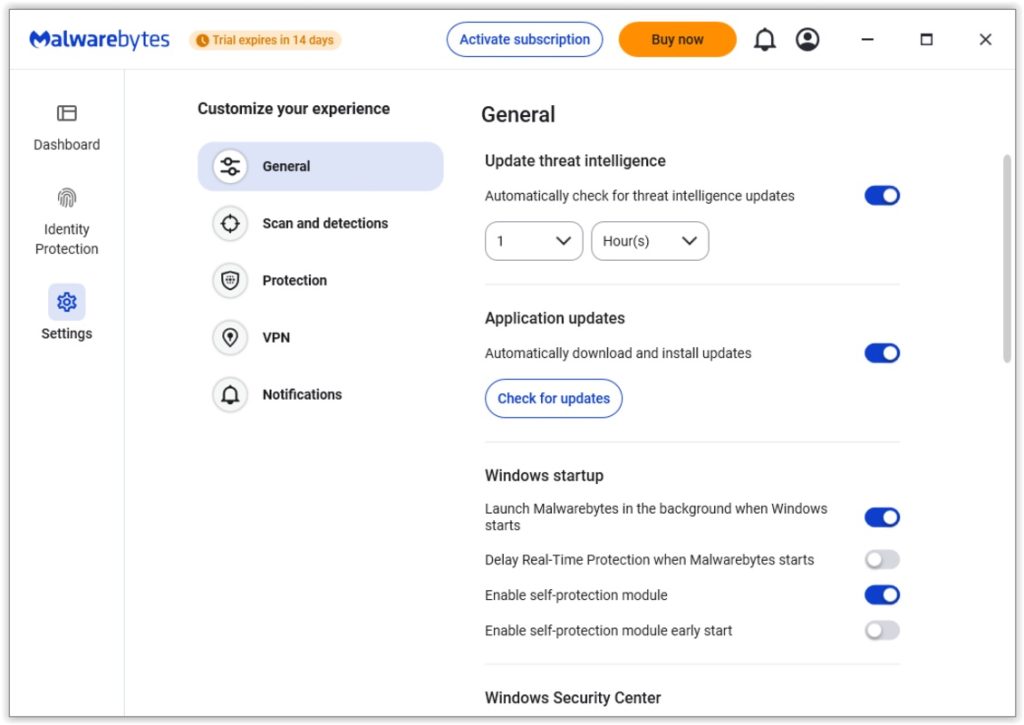Minimize the Malwarebytes window
Screen dimensions: 1024x725
pyautogui.click(x=867, y=40)
